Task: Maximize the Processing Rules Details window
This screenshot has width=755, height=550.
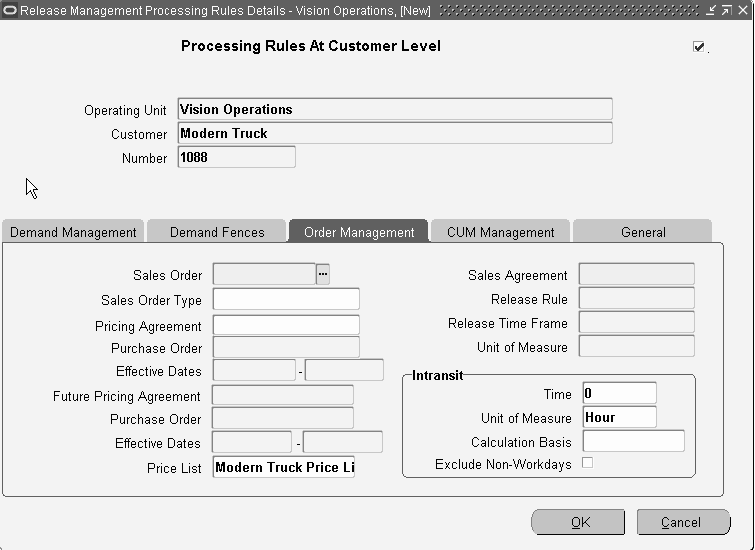Action: tap(727, 10)
